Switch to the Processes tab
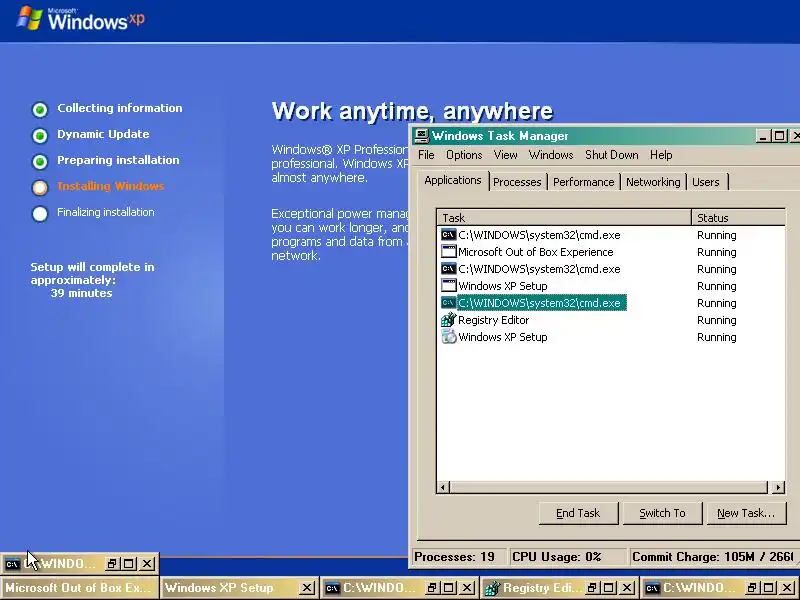 [x=517, y=182]
